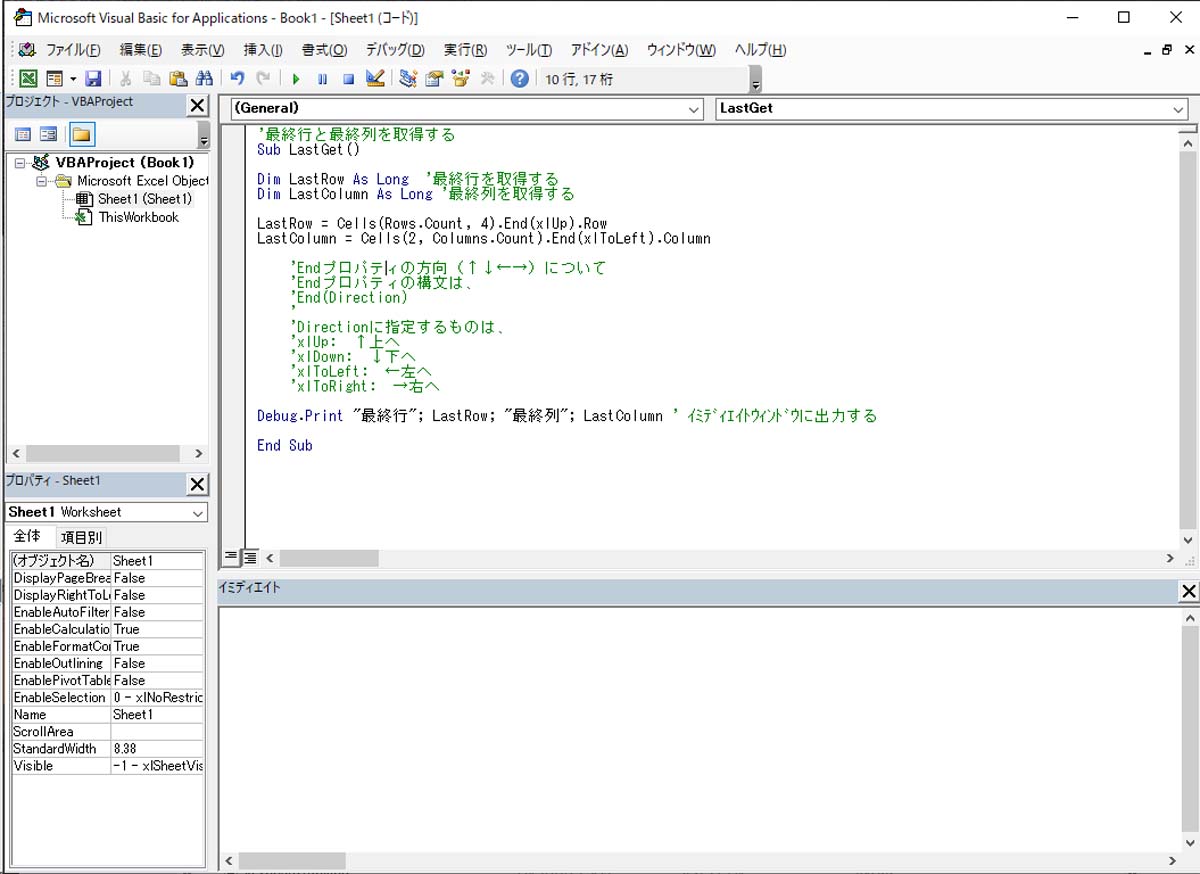Viewport: 1200px width, 874px height.
Task: Switch to Full Module View toggle
Action: tap(250, 557)
